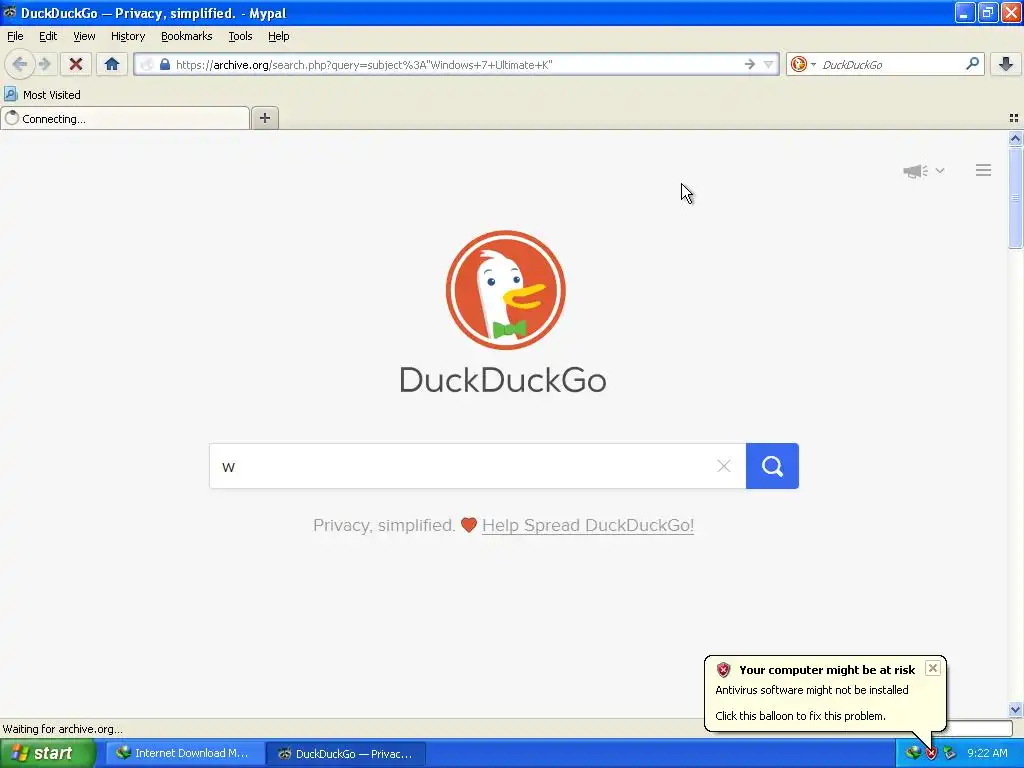Click the Mypal raccoon title bar icon

pyautogui.click(x=10, y=12)
